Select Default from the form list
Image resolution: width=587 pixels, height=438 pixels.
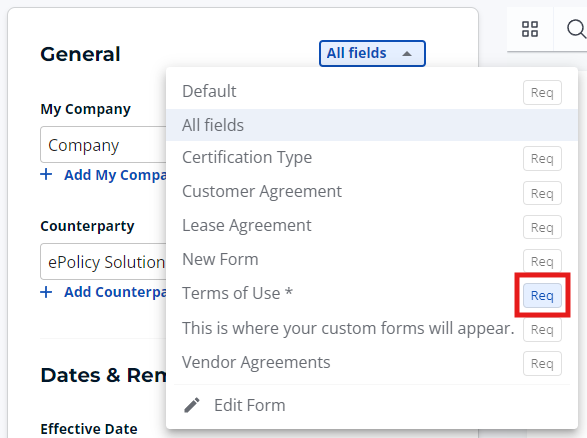pos(209,91)
